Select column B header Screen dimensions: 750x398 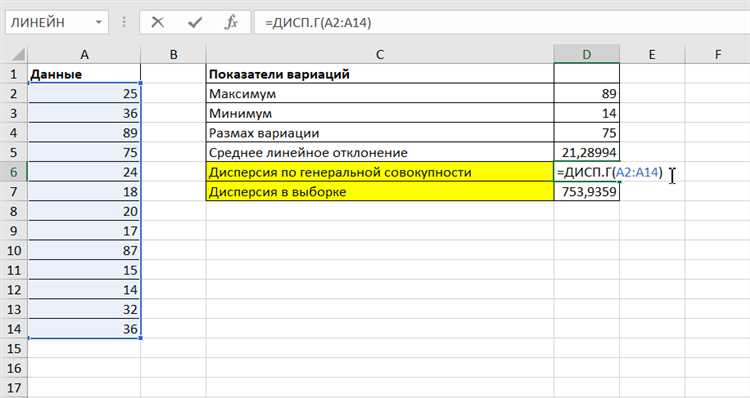[x=173, y=55]
